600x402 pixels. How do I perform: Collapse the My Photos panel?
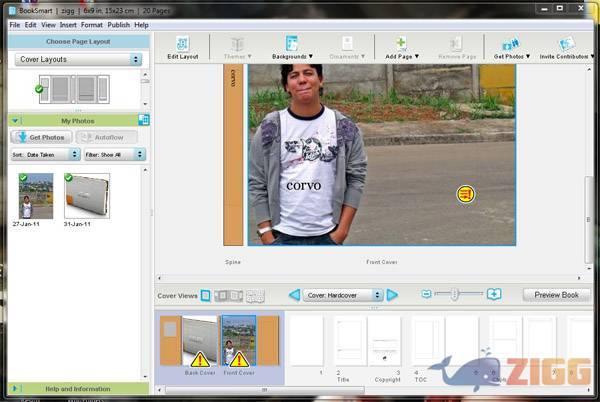(x=15, y=120)
